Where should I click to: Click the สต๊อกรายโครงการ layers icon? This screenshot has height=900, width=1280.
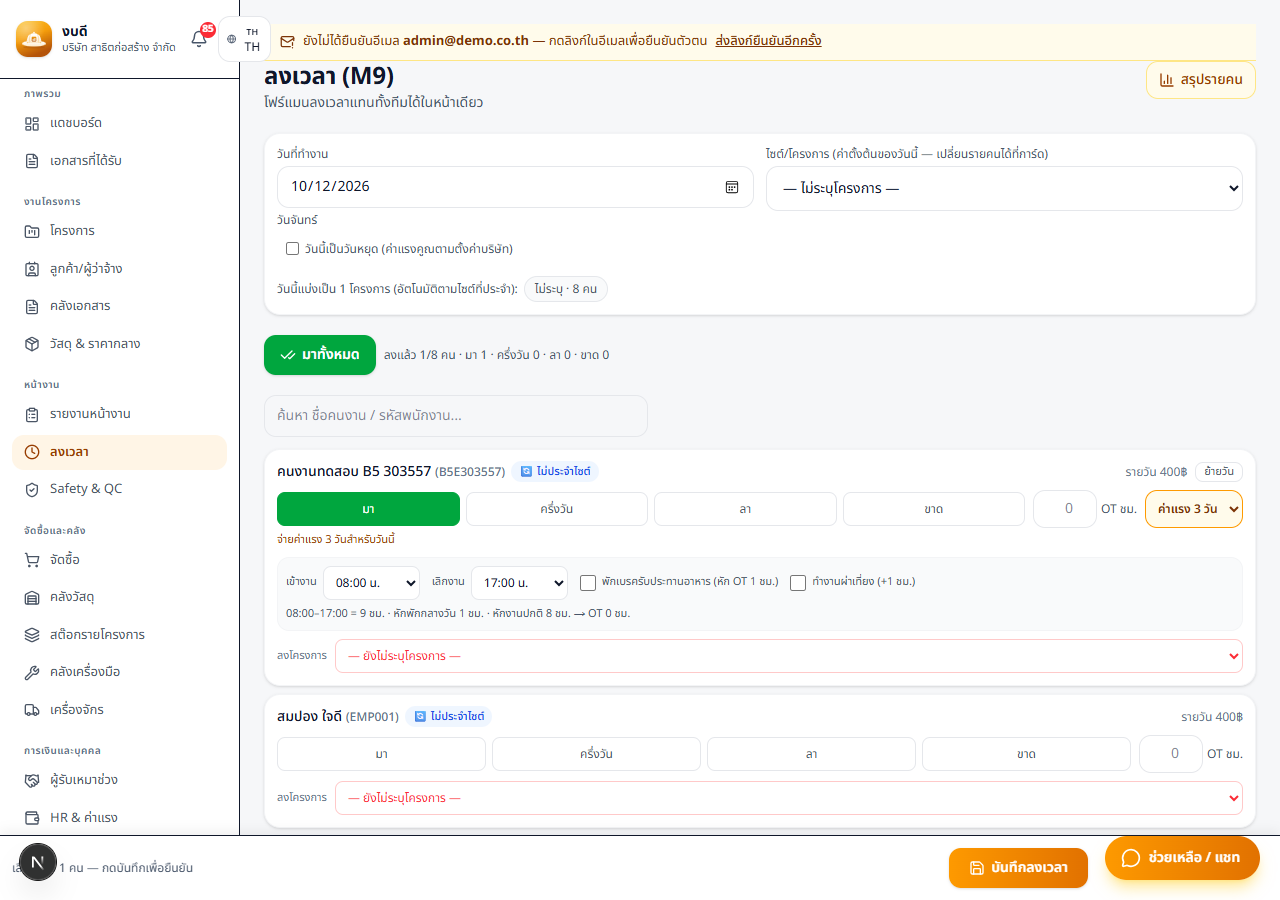32,635
